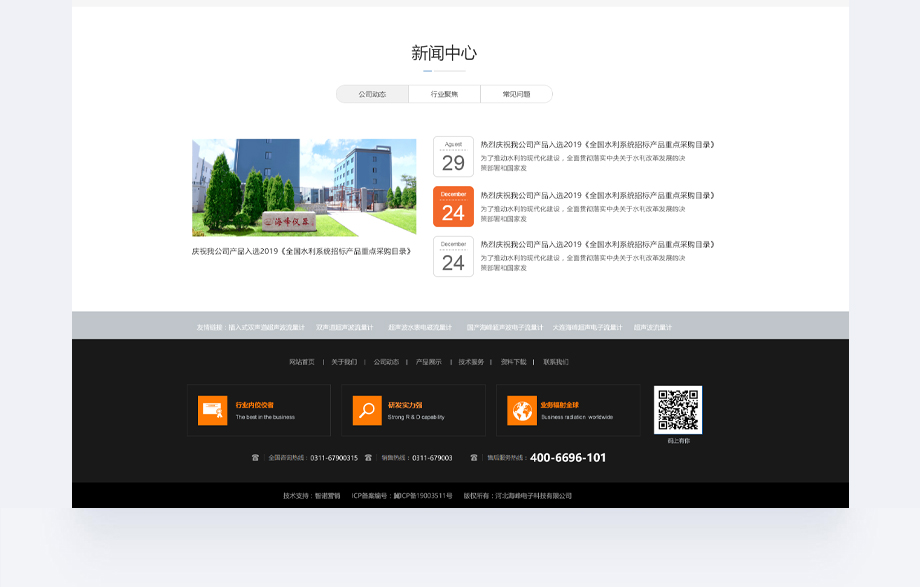Open the caption link under building photo
Screen dimensions: 920x587
point(302,251)
